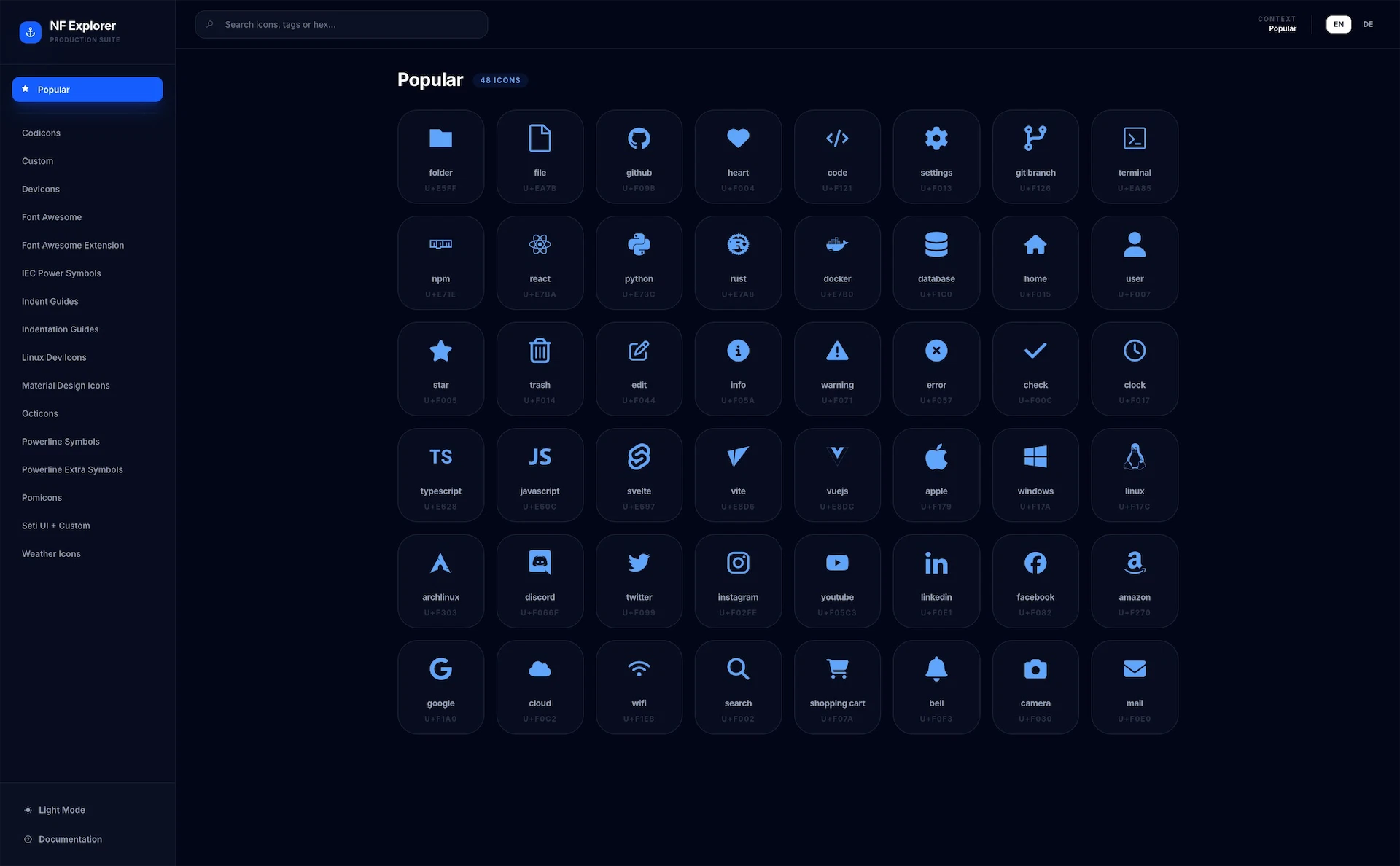Viewport: 1400px width, 866px height.
Task: Click the search icons input field
Action: pyautogui.click(x=341, y=24)
